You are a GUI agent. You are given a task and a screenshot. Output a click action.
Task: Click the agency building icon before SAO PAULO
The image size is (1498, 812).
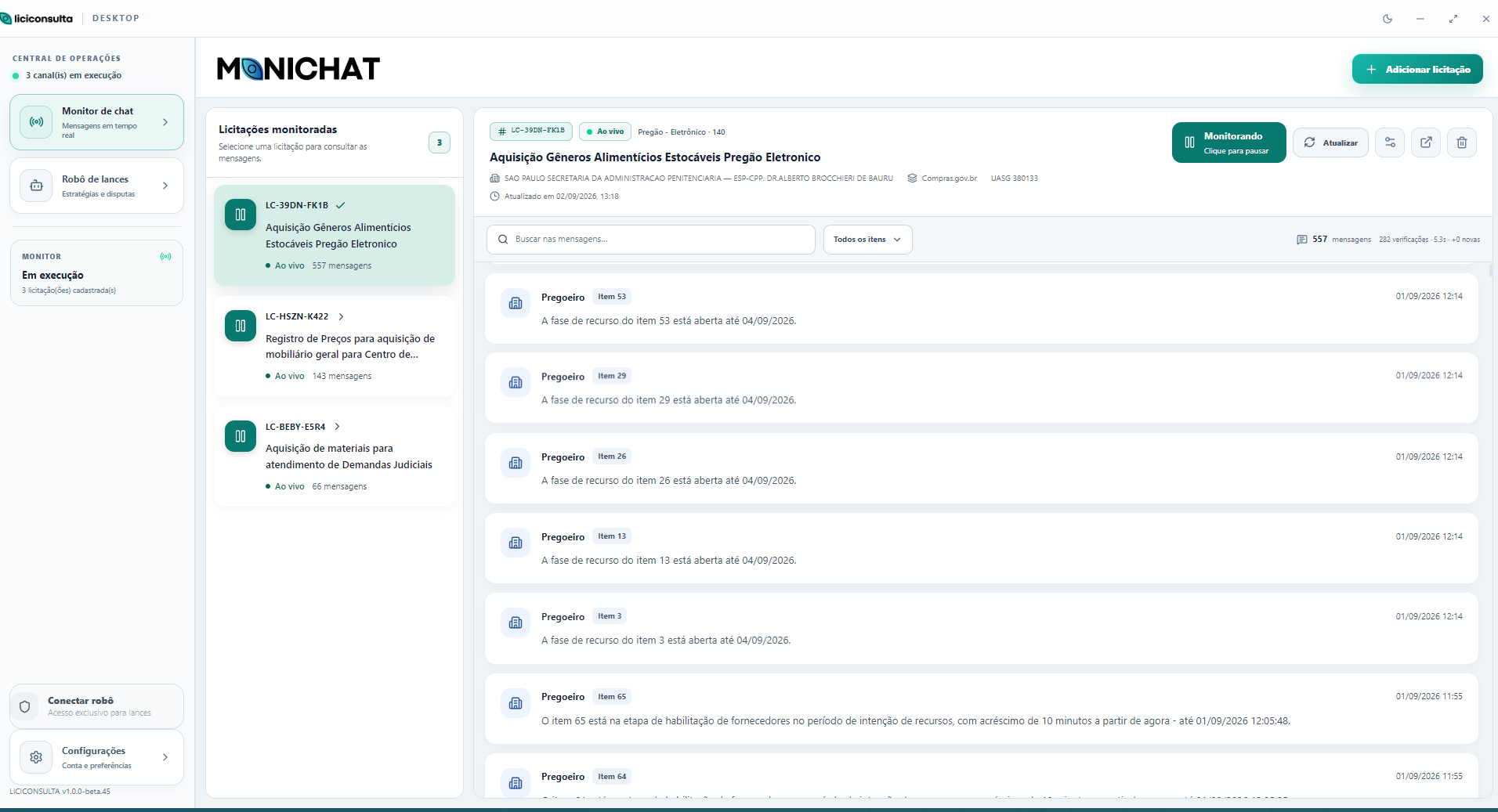[494, 179]
